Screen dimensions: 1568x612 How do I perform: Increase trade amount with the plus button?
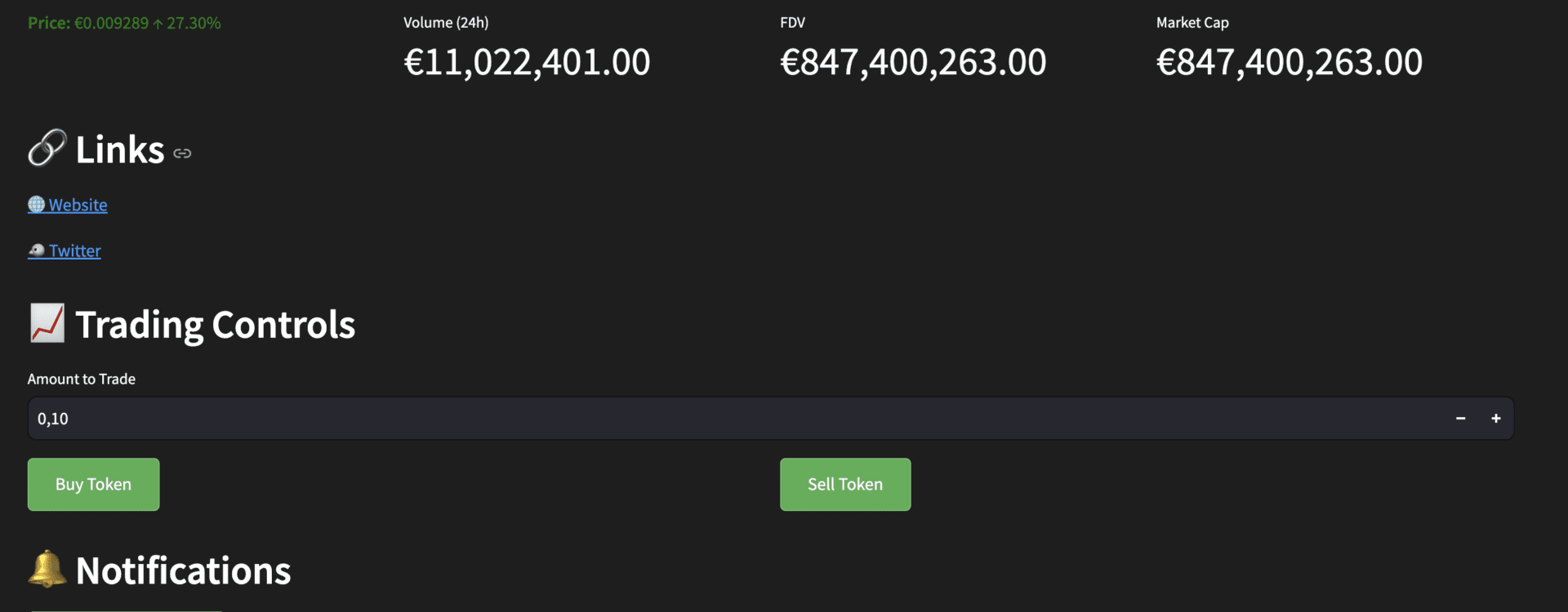(1495, 419)
